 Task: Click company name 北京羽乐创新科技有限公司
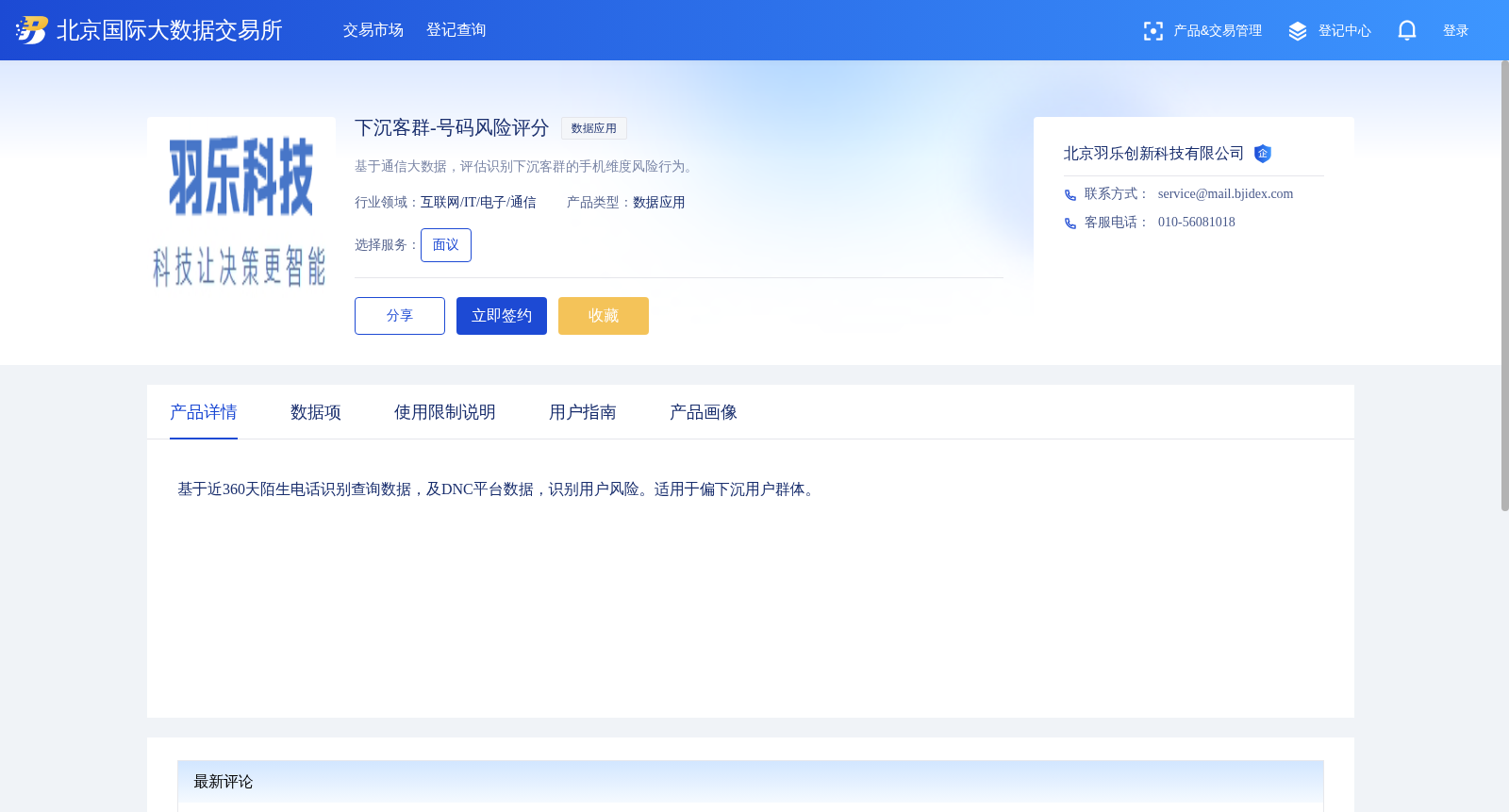pos(1153,154)
